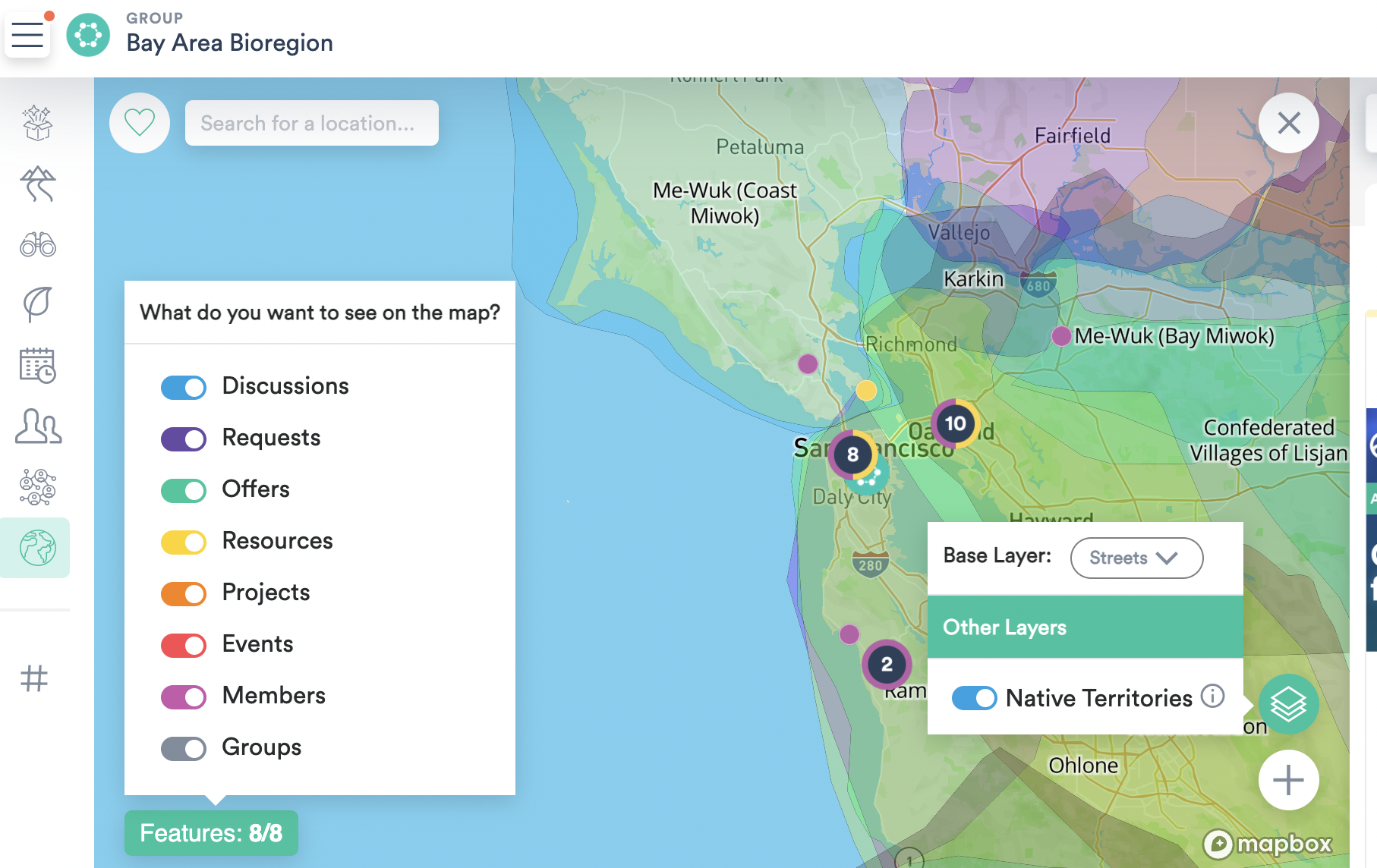Open the hashtag Topics sidebar icon
This screenshot has height=868, width=1377.
tap(34, 678)
